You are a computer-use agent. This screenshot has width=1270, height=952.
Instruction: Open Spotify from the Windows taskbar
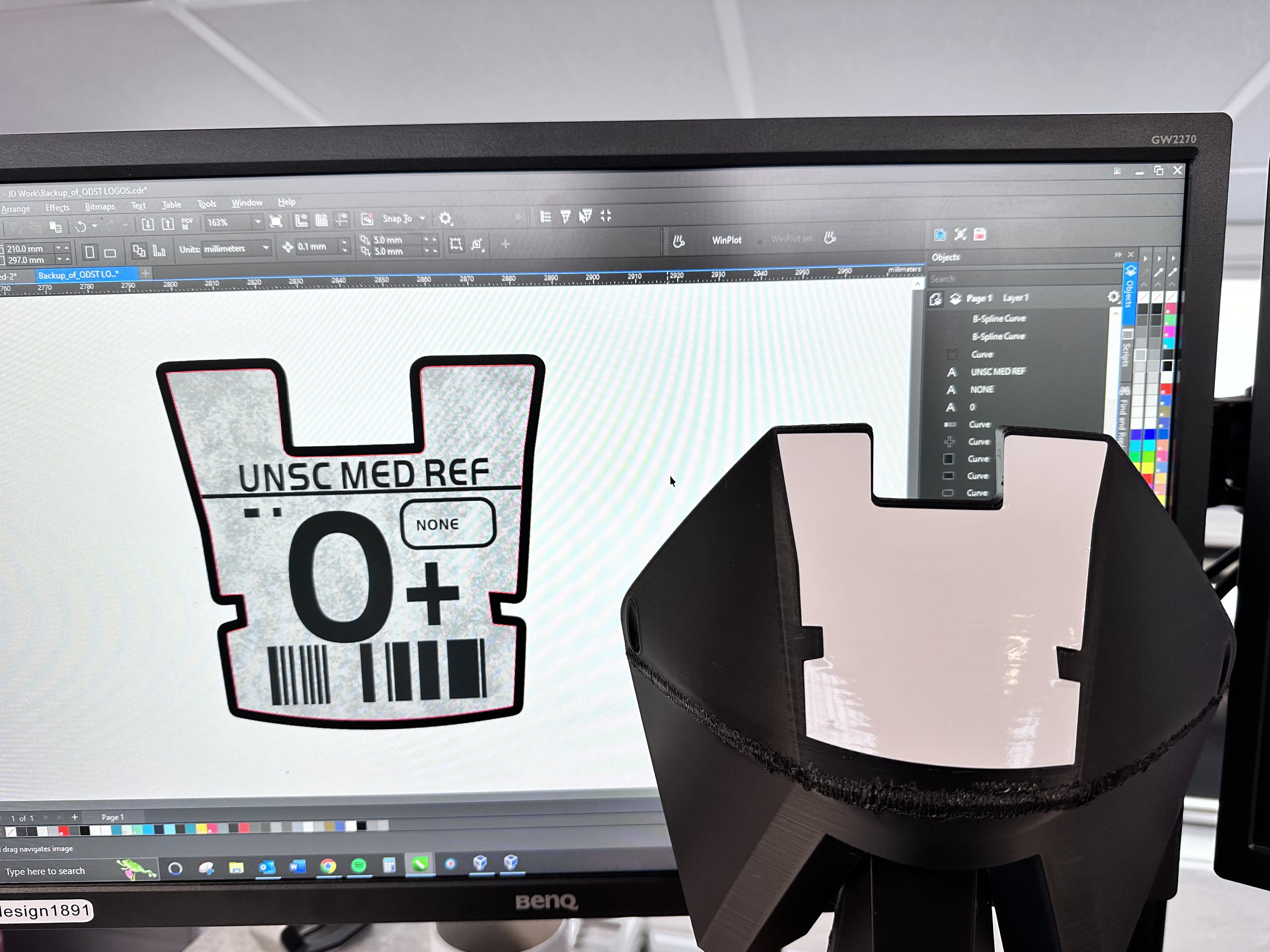tap(359, 865)
